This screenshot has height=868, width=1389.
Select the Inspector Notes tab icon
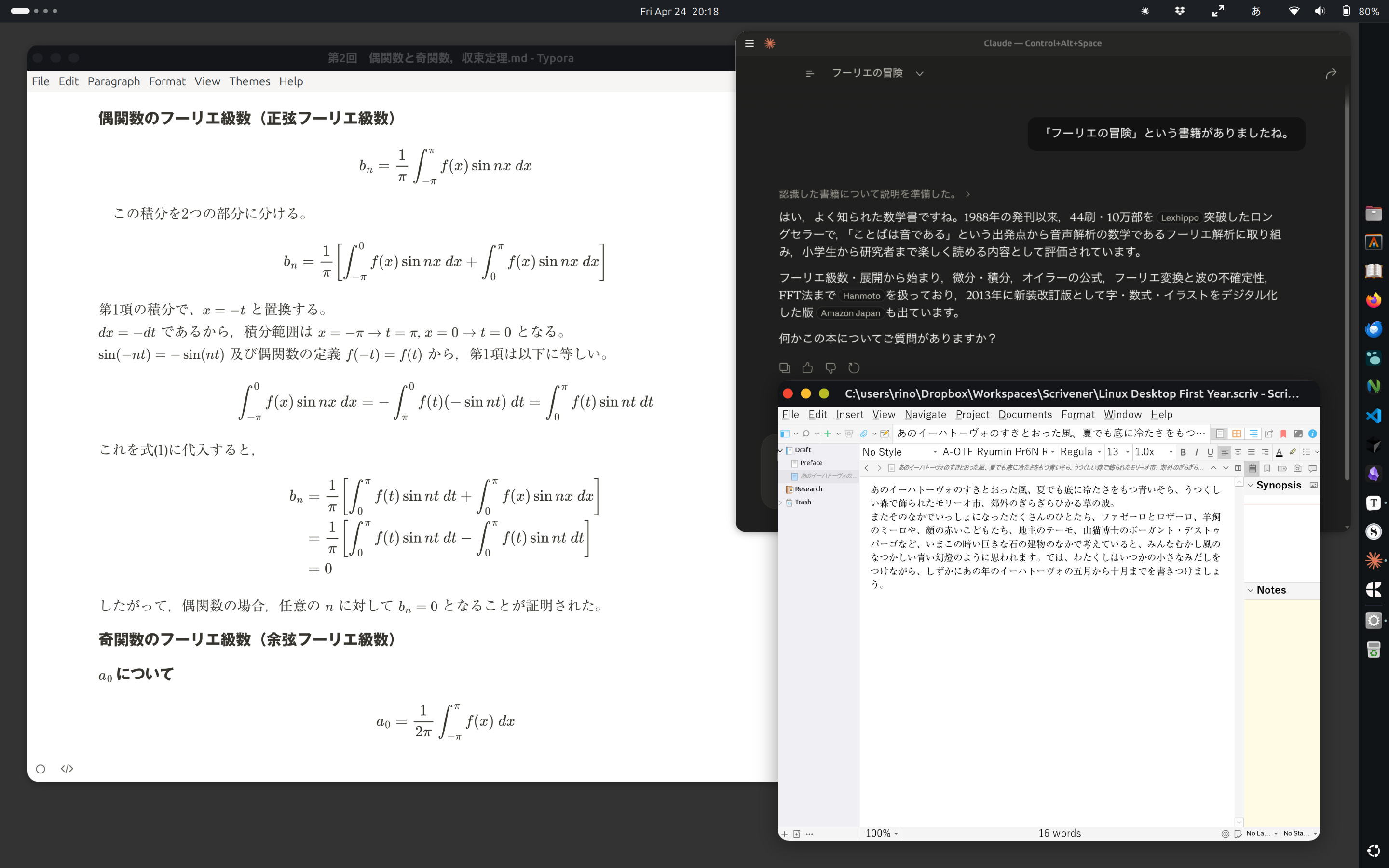coord(1253,468)
